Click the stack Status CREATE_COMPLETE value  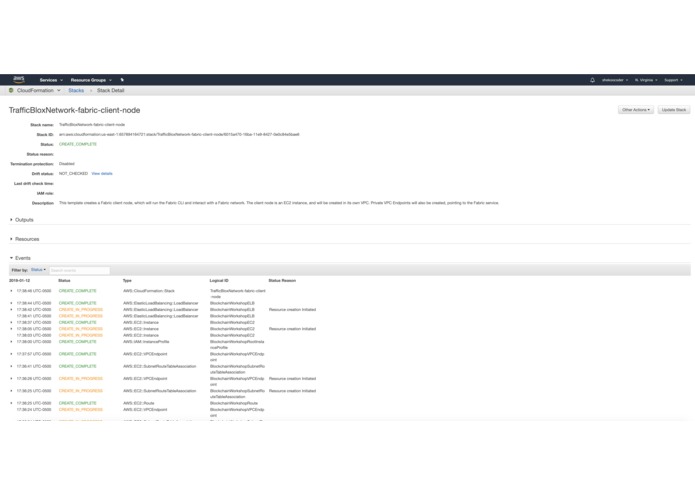[78, 144]
